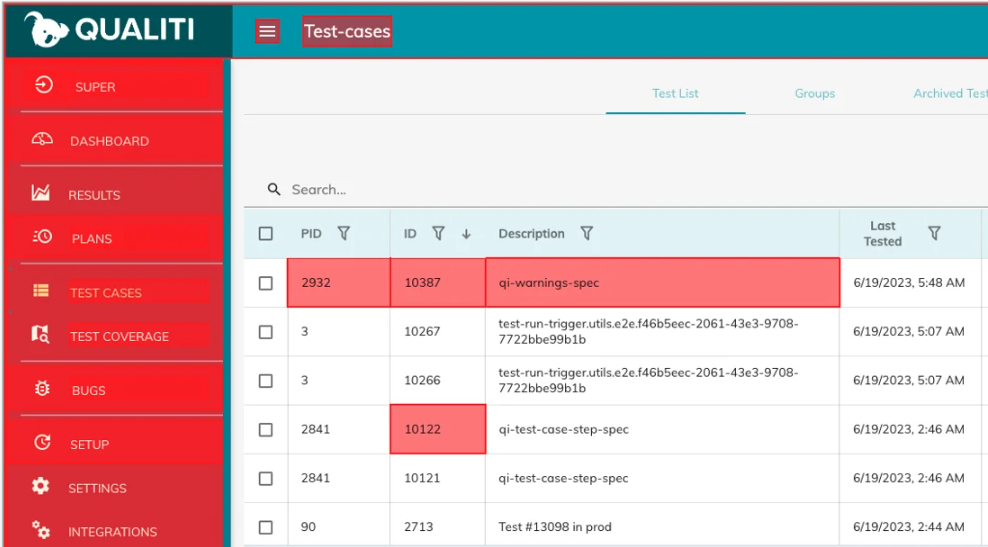Click into the Search field
The width and height of the screenshot is (988, 547).
(x=567, y=190)
